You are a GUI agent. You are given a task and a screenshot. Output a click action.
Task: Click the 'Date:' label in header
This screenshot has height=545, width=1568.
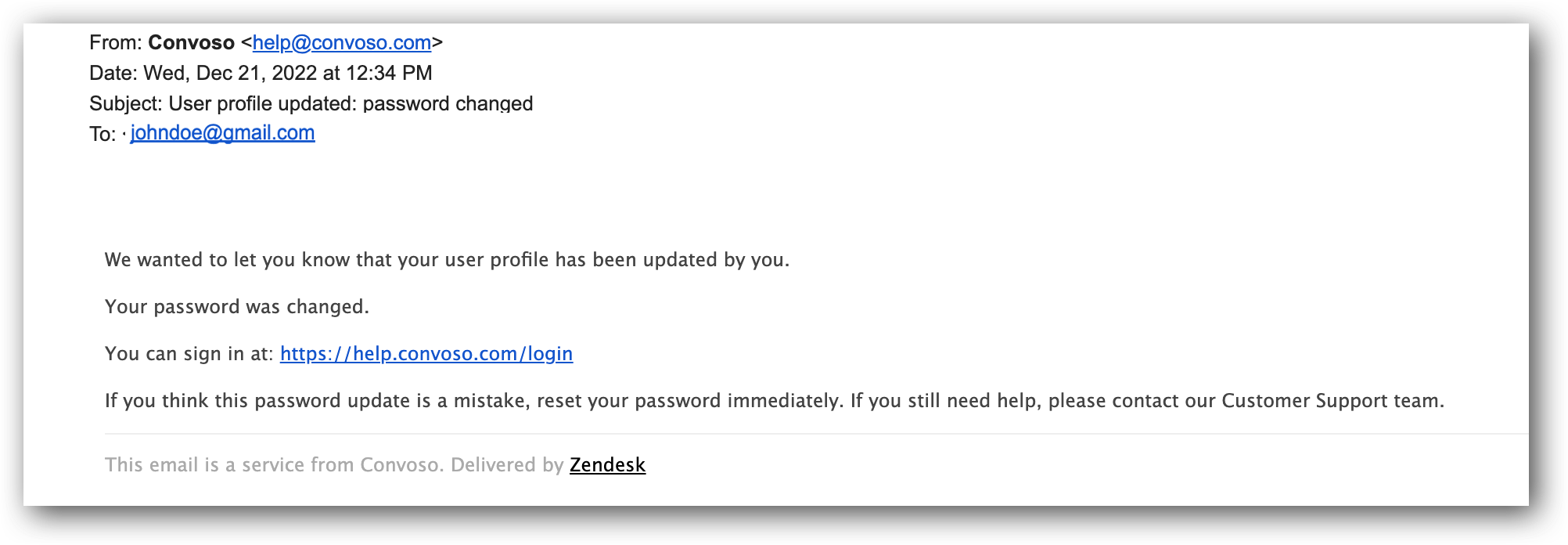tap(113, 74)
